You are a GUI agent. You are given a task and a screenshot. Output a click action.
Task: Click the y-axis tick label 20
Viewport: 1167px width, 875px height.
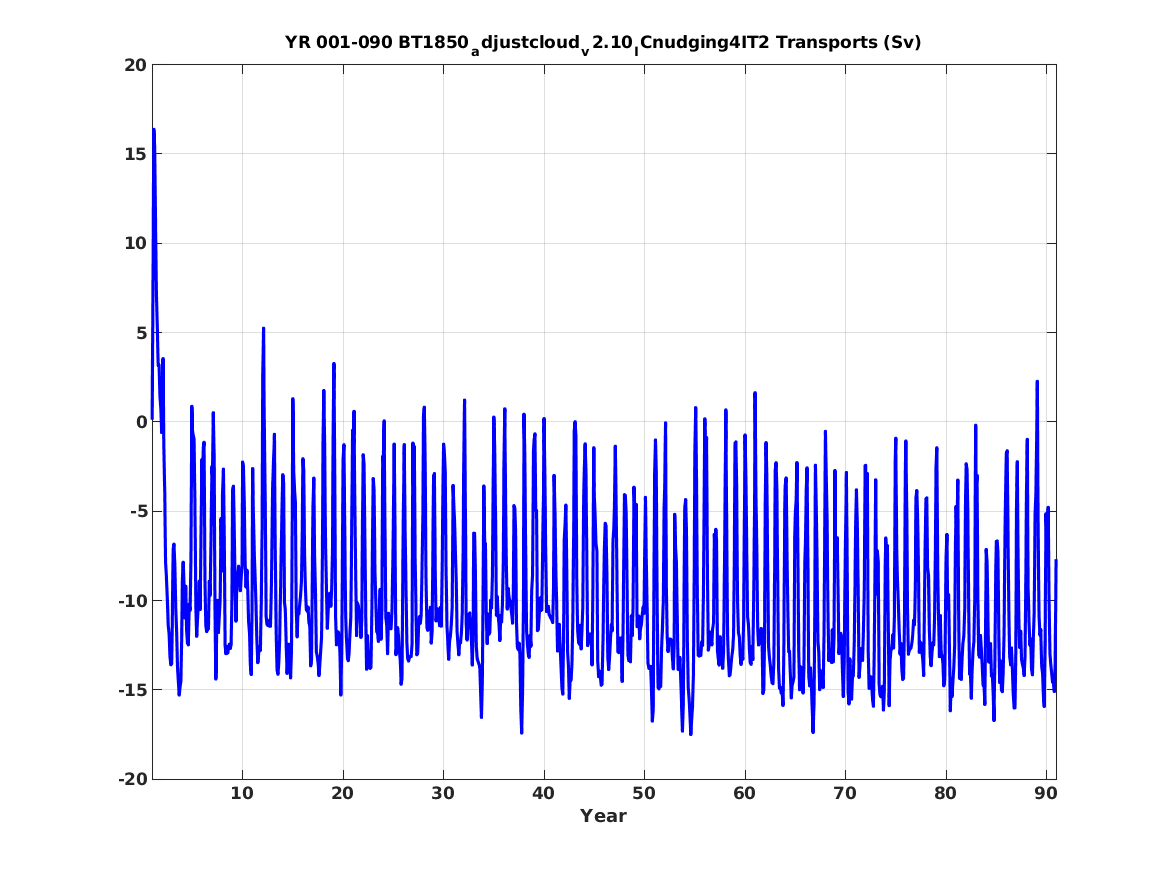click(x=135, y=65)
